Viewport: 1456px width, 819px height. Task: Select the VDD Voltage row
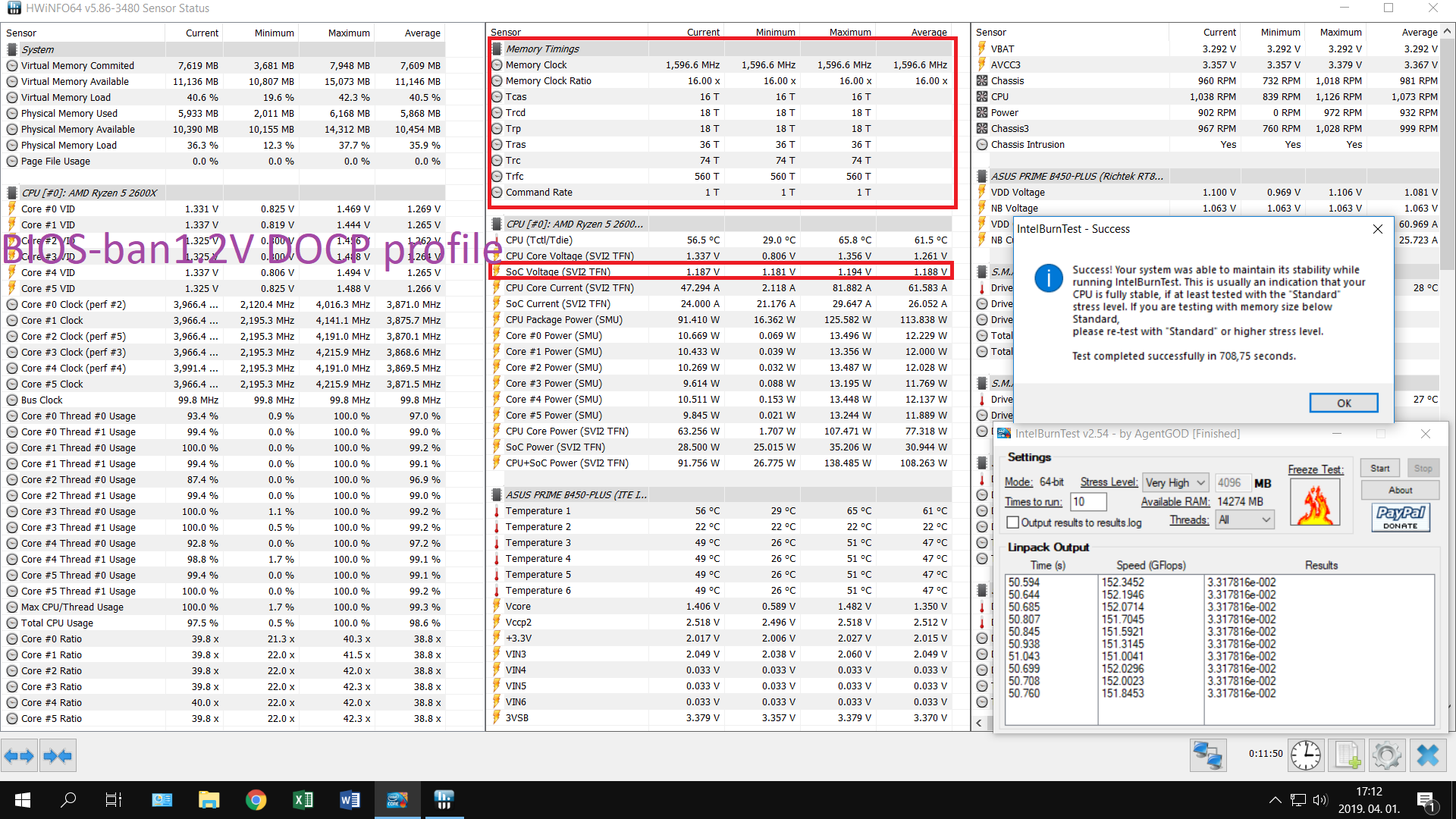pos(1207,193)
